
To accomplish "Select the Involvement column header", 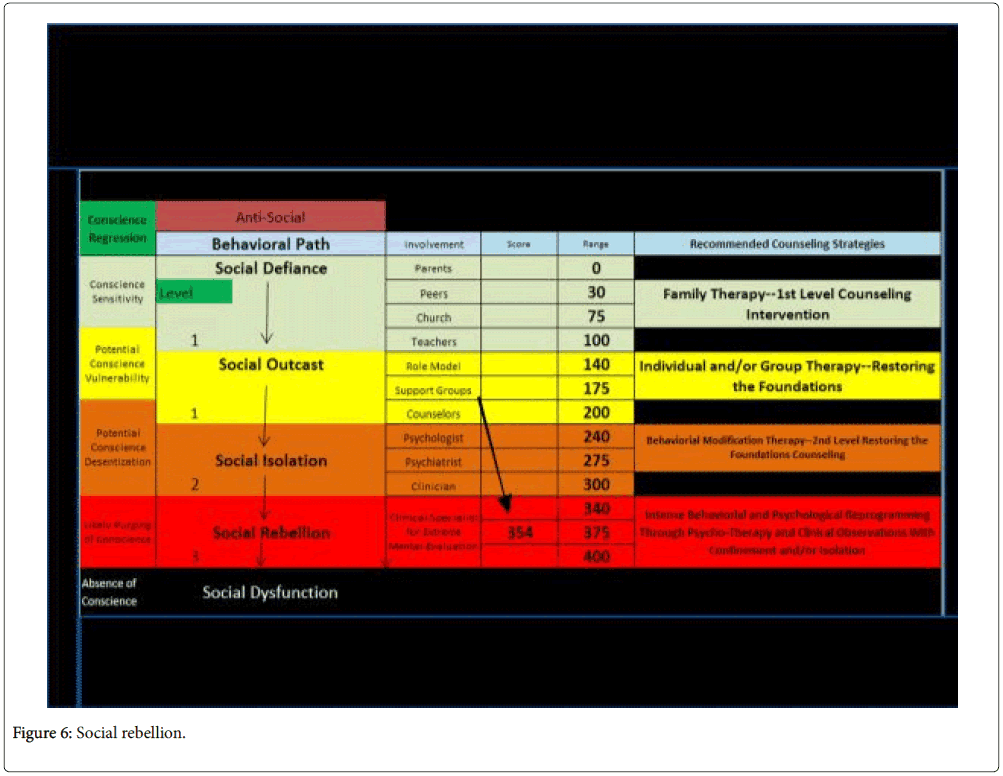I will coord(433,244).
